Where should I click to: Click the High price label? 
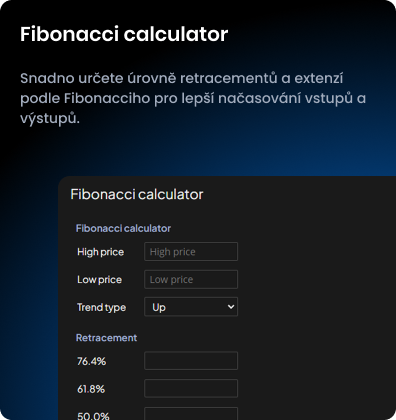(x=100, y=252)
